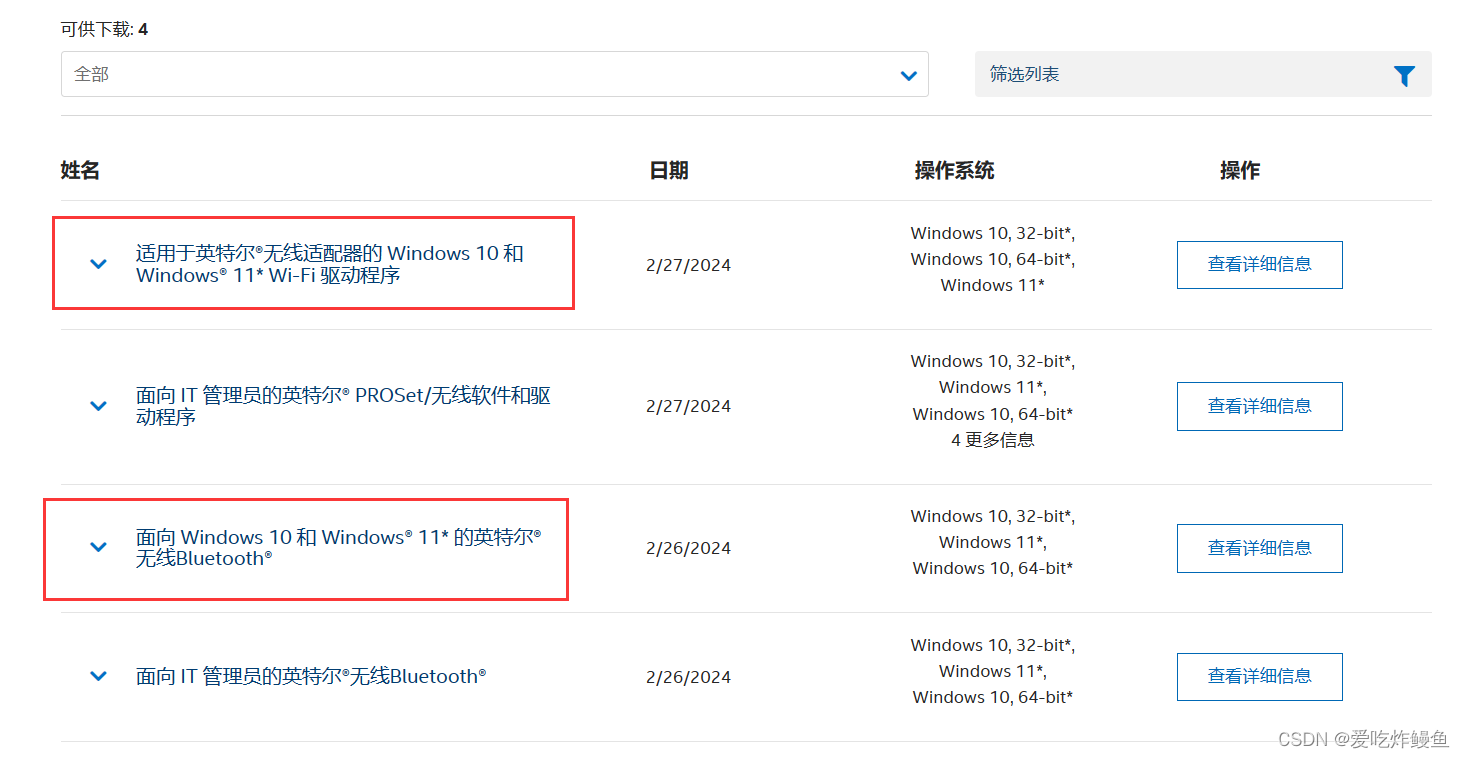Open the Windows 10 和 Windows 11 Wi-Fi 驱动程序 link
Image resolution: width=1465 pixels, height=758 pixels.
[x=330, y=264]
